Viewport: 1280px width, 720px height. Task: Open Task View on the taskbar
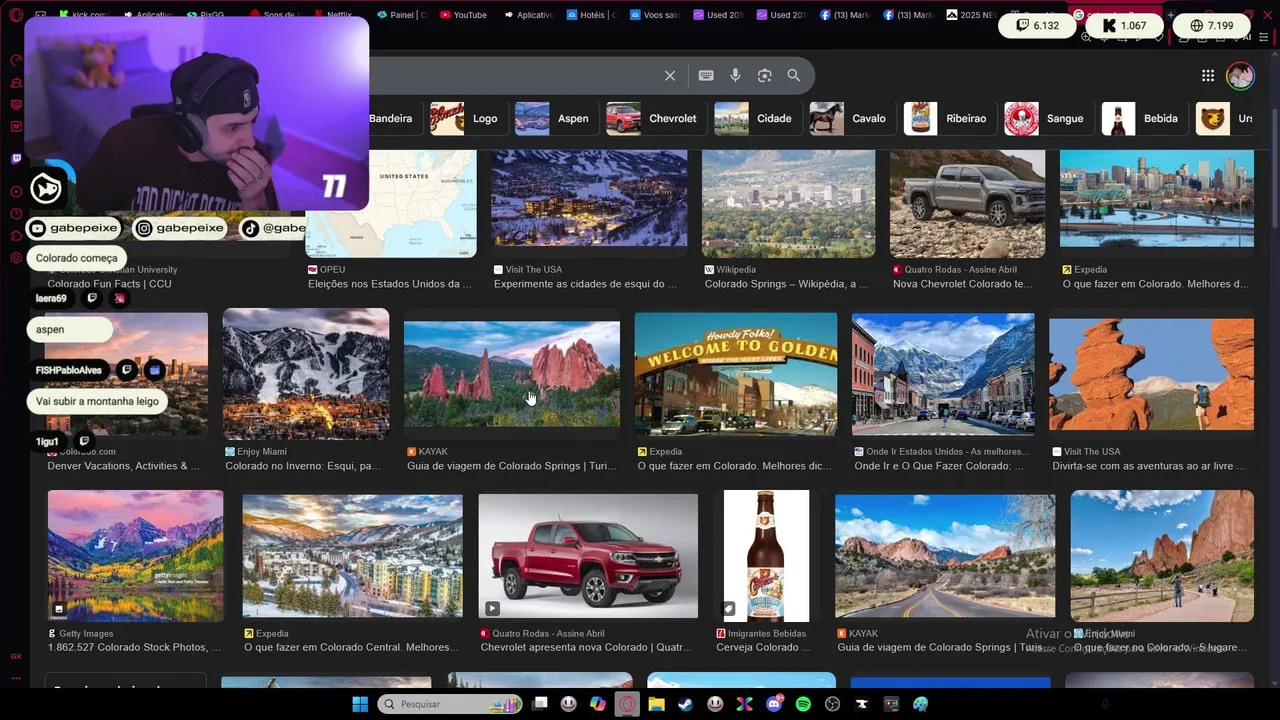point(540,704)
